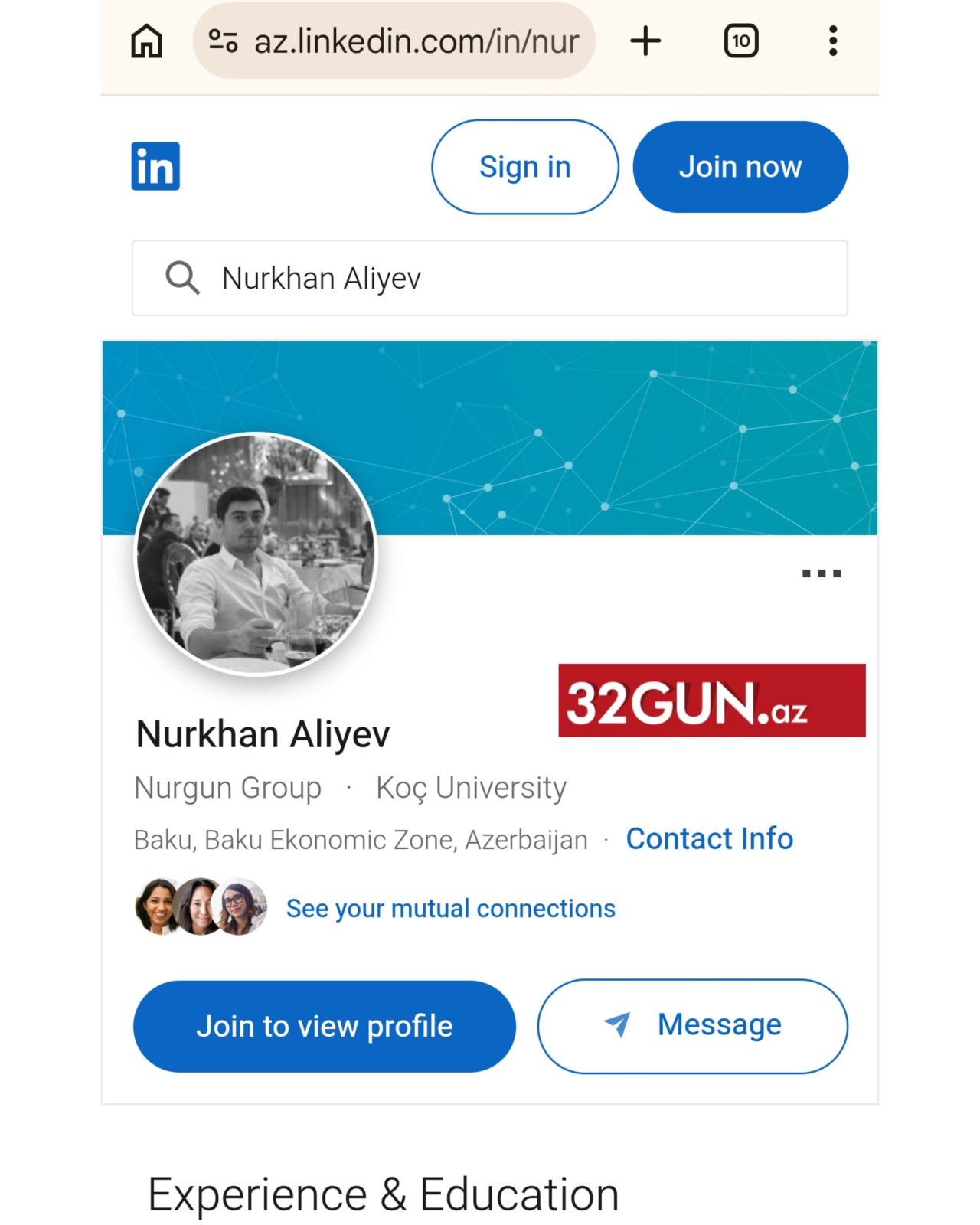
Task: Focus the Nurkhan Aliyev search field
Action: click(521, 278)
